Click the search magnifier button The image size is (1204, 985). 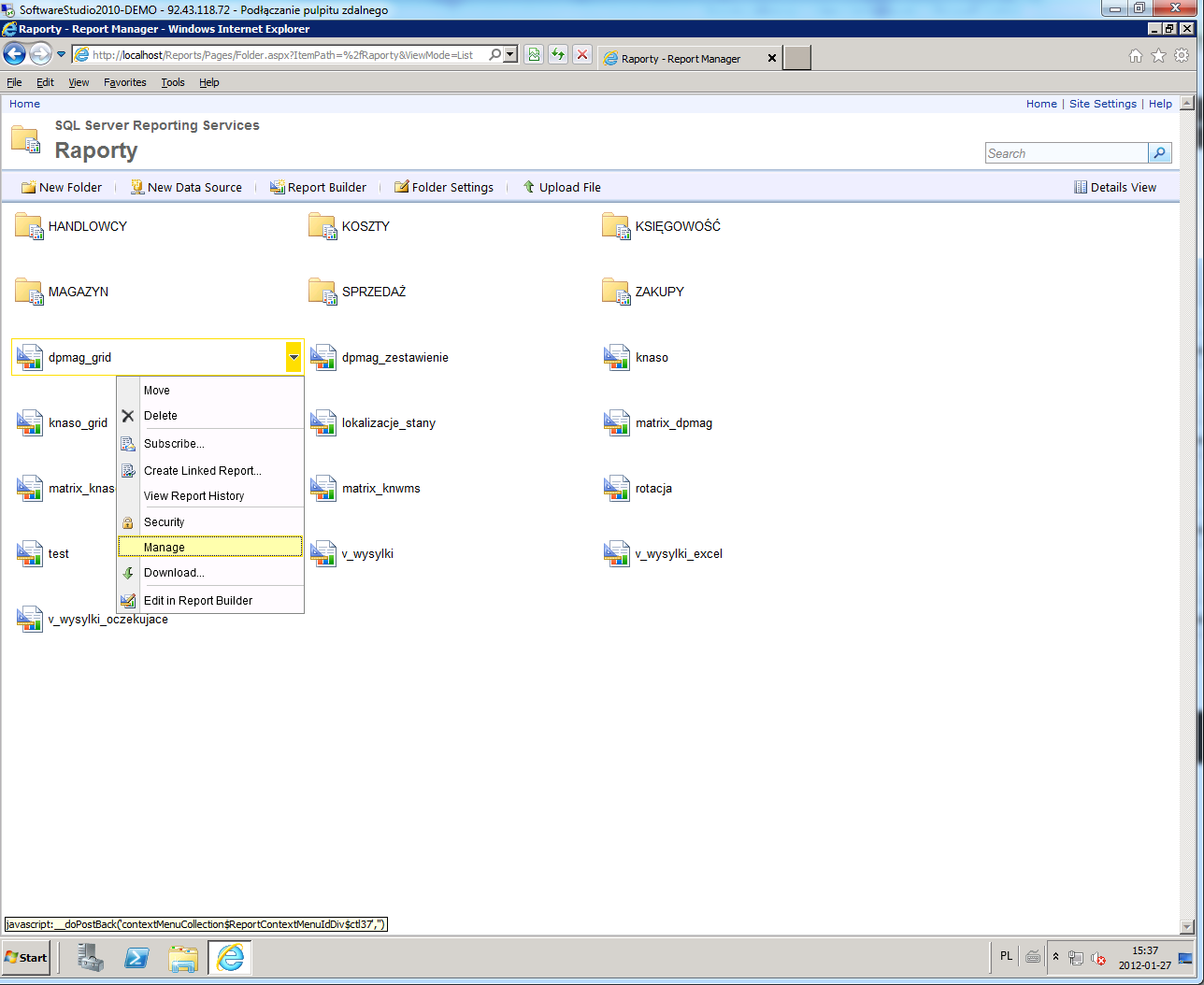point(1160,153)
